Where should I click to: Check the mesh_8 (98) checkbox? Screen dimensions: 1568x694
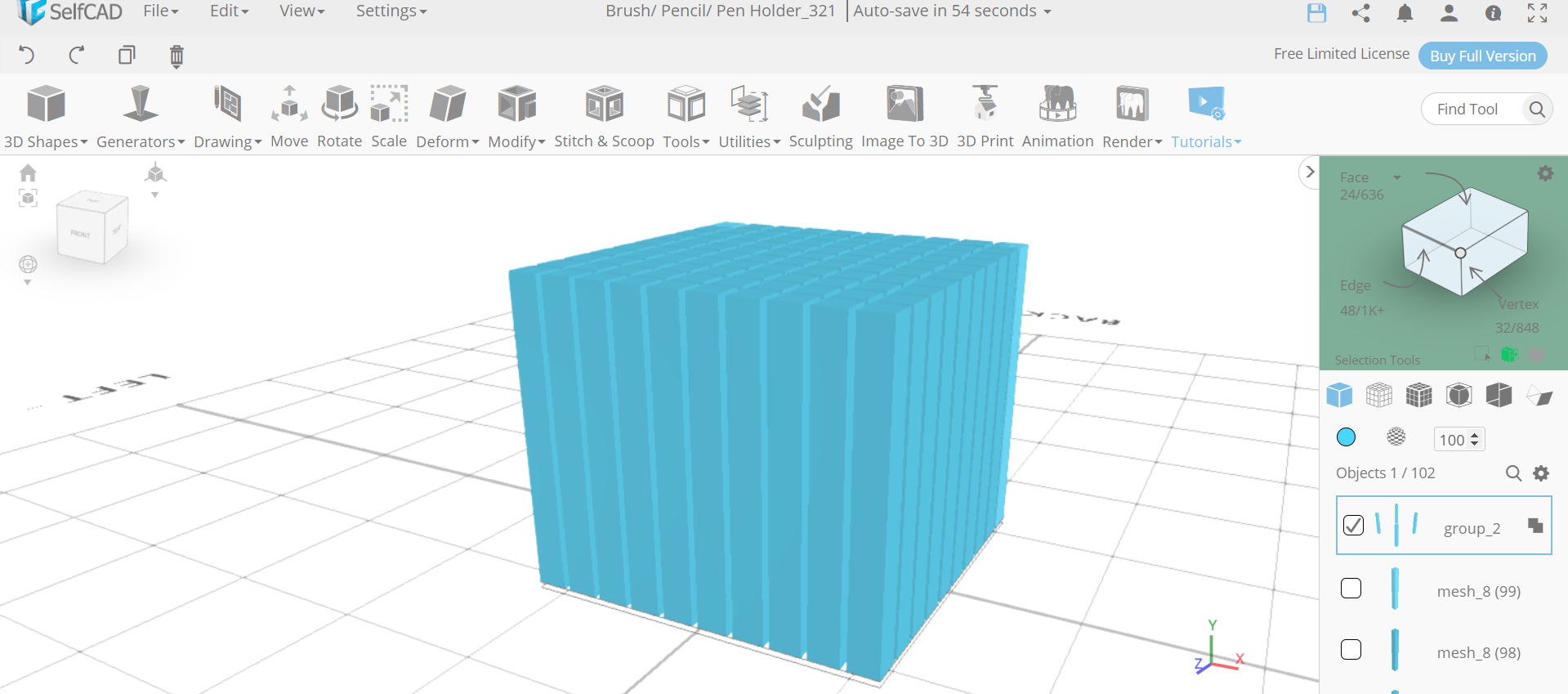coord(1351,650)
